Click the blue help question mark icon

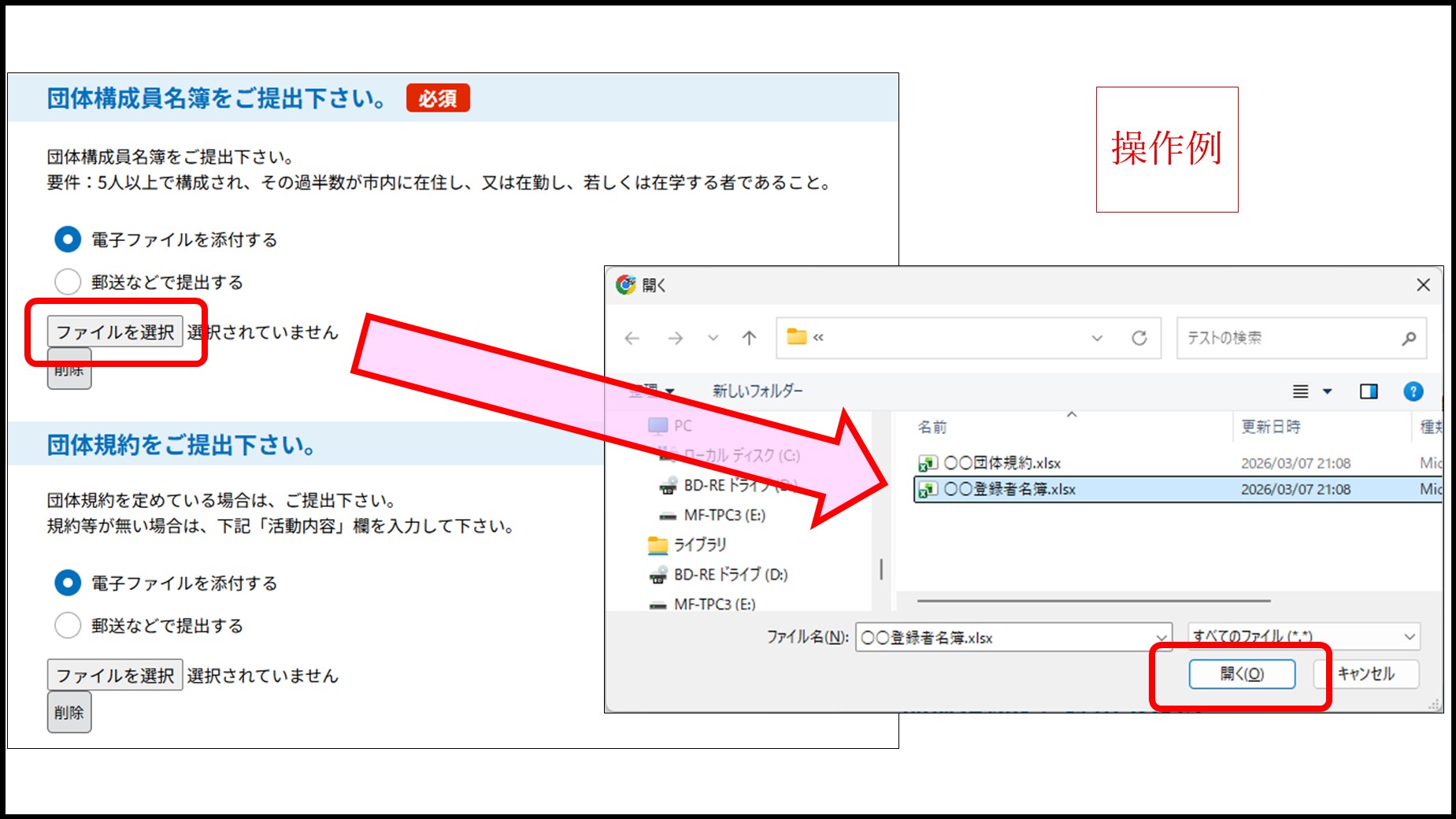click(1413, 391)
